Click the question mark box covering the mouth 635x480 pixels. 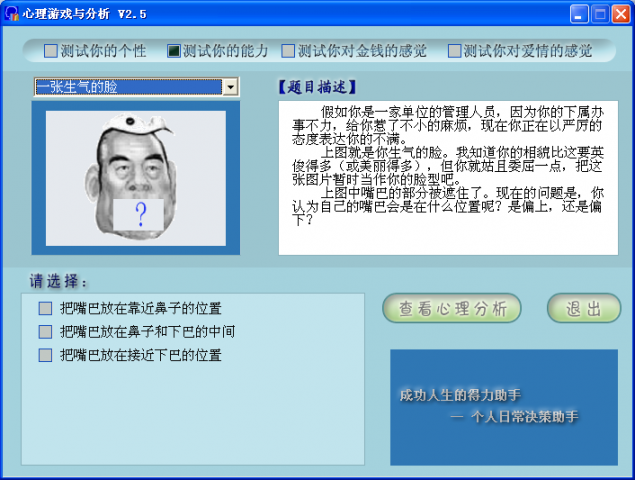pos(141,211)
